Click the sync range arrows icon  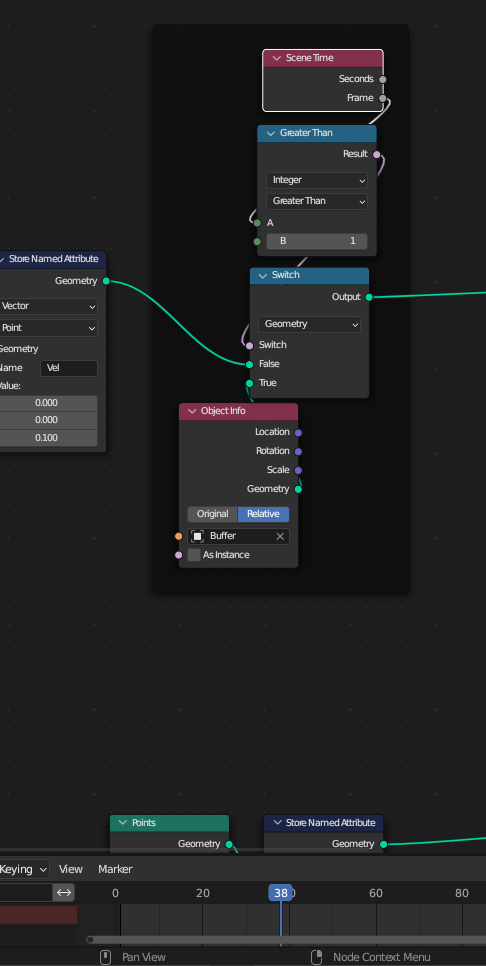click(64, 893)
